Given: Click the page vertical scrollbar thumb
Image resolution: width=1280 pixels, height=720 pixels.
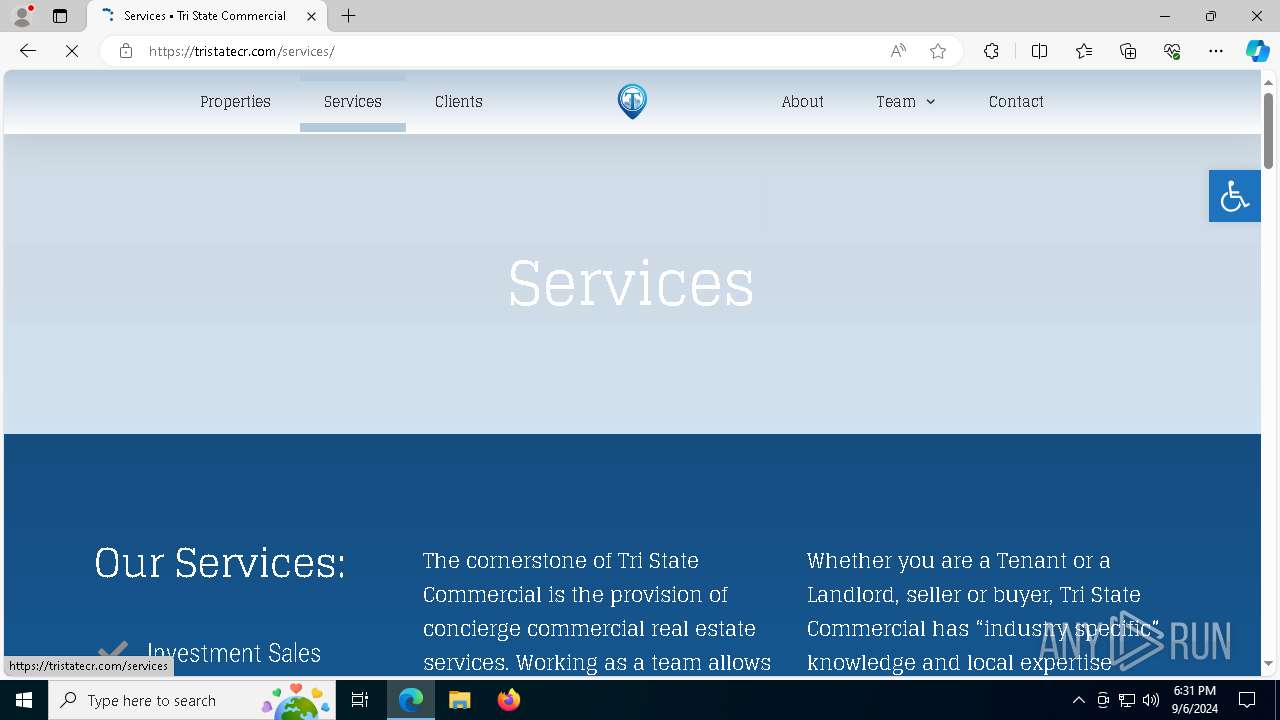Looking at the screenshot, I should 1268,131.
